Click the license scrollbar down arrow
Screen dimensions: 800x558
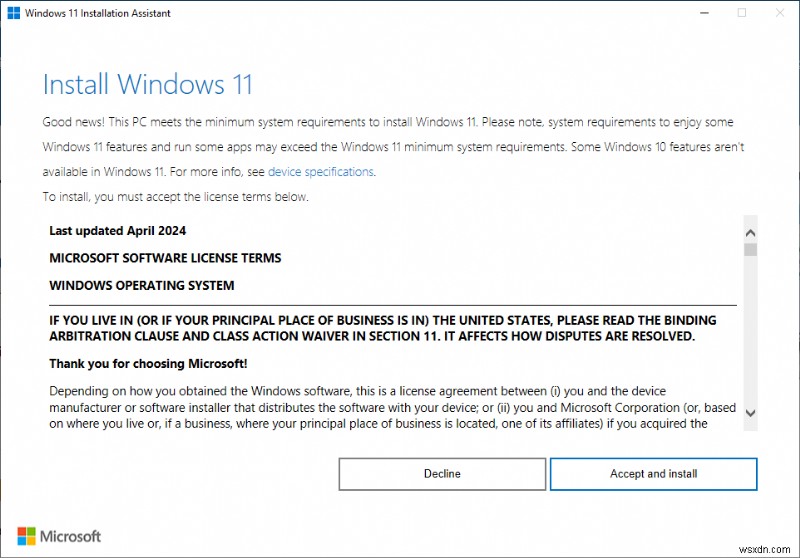click(750, 413)
